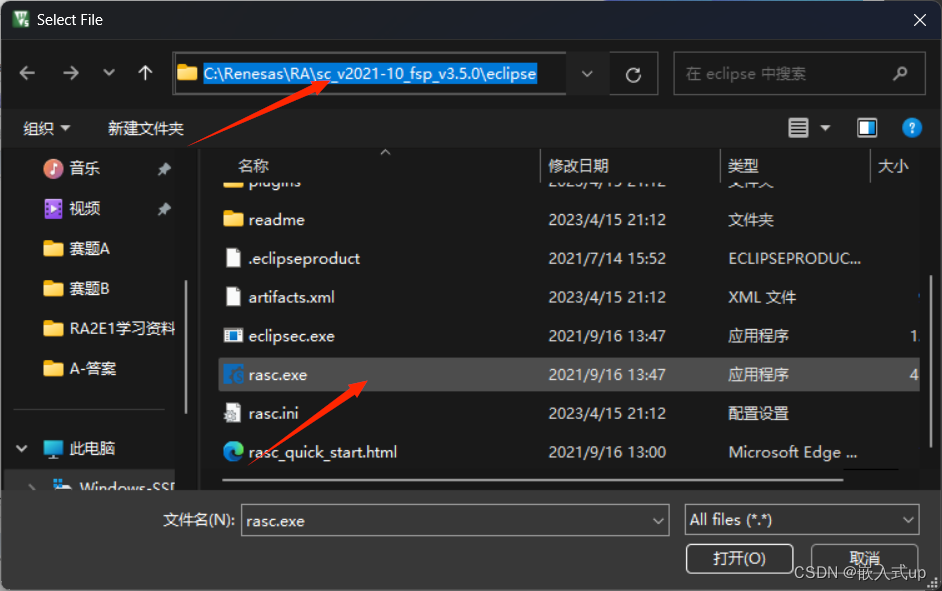
Task: Click the pin icon next to 视频
Action: tap(164, 209)
